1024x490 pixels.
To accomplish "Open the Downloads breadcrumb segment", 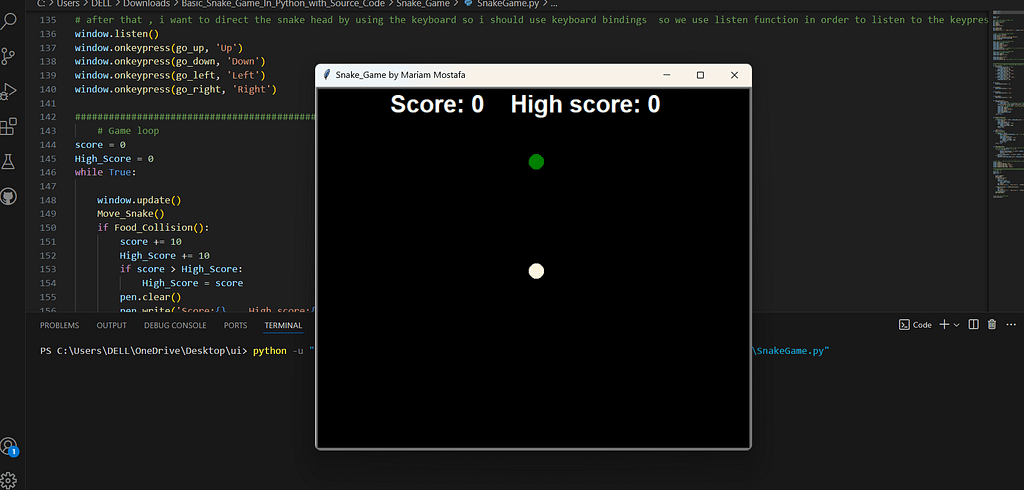I will pyautogui.click(x=147, y=3).
